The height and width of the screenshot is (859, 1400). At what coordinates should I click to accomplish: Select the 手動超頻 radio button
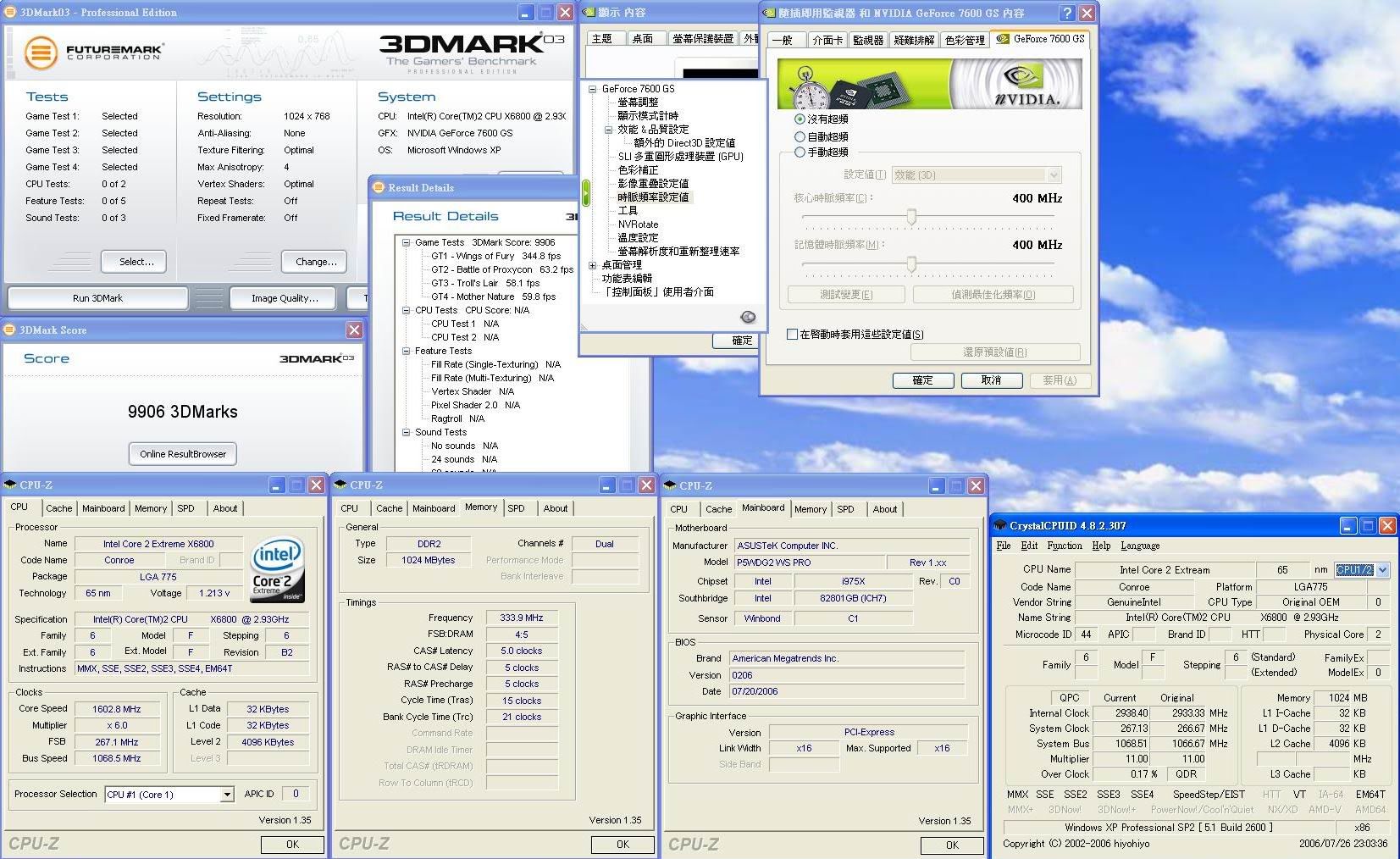click(x=800, y=152)
